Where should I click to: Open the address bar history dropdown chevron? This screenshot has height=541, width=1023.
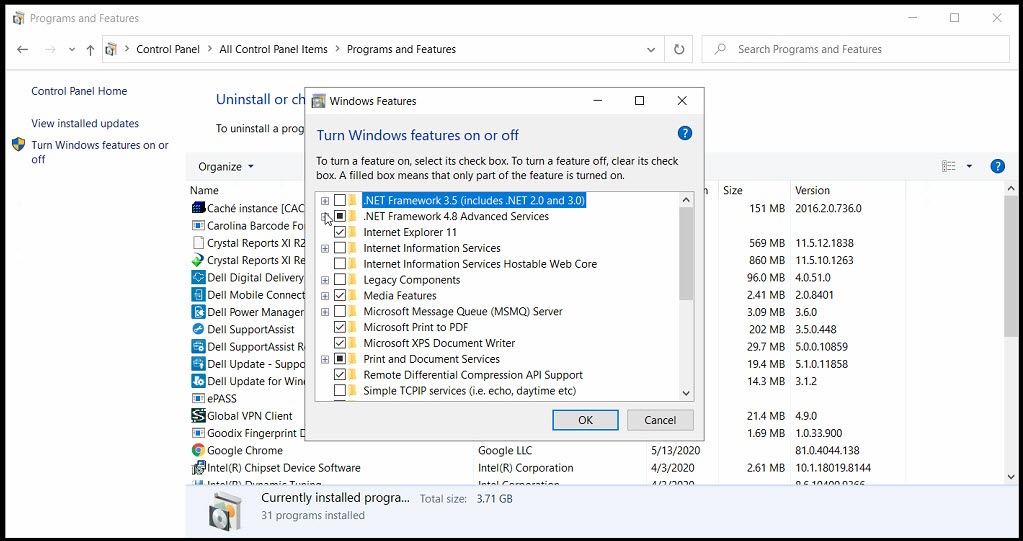[650, 50]
